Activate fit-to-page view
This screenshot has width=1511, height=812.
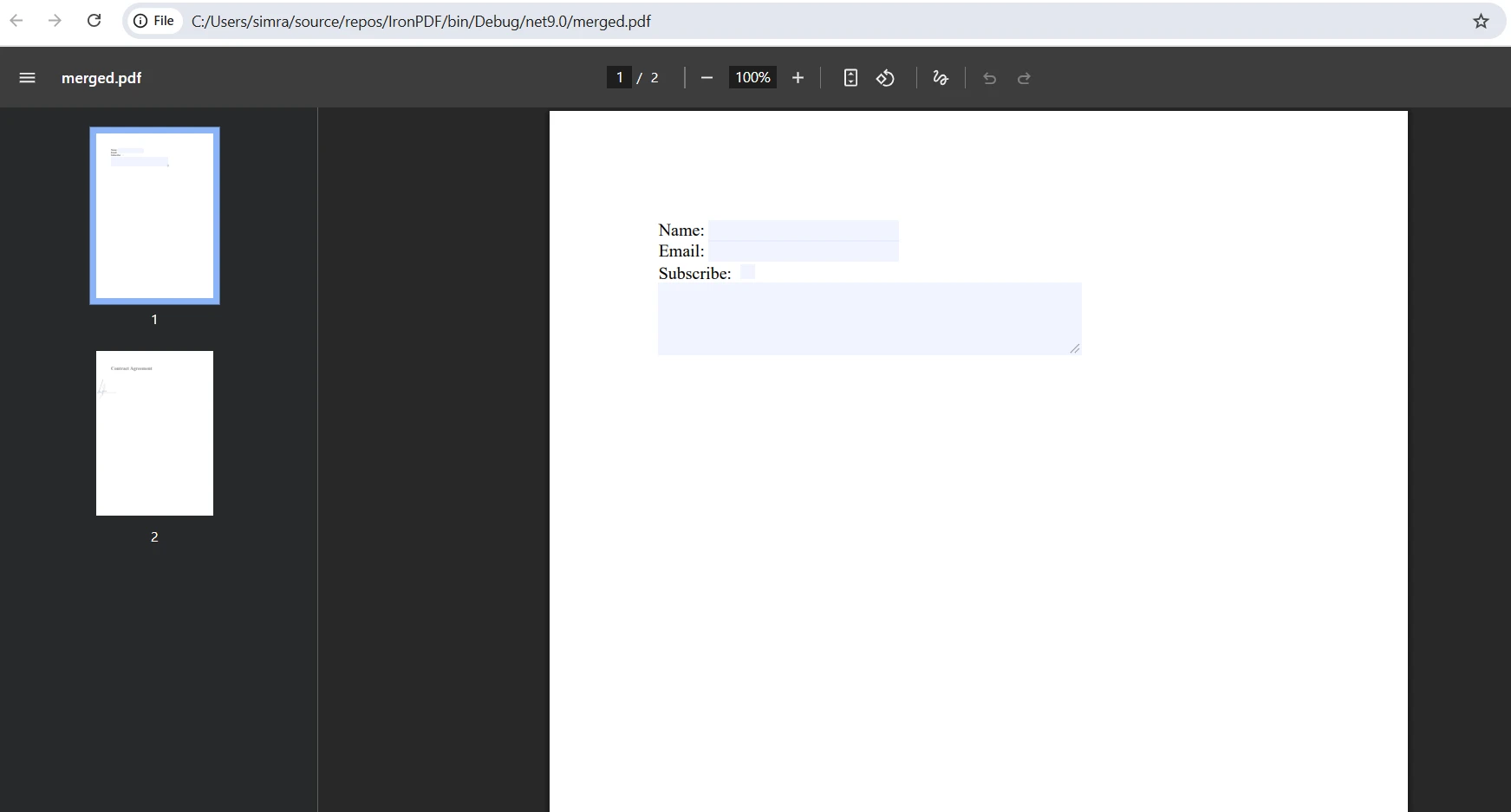click(850, 77)
